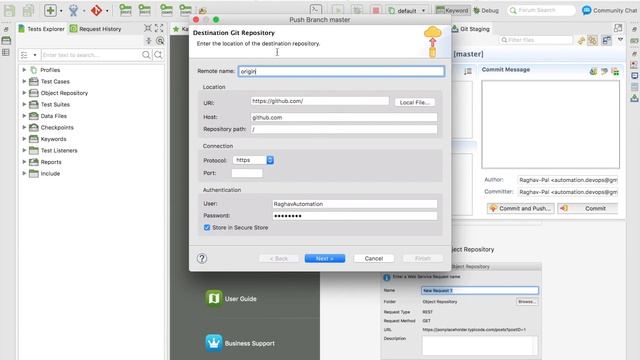
Task: Open the default profile dropdown
Action: tap(407, 11)
